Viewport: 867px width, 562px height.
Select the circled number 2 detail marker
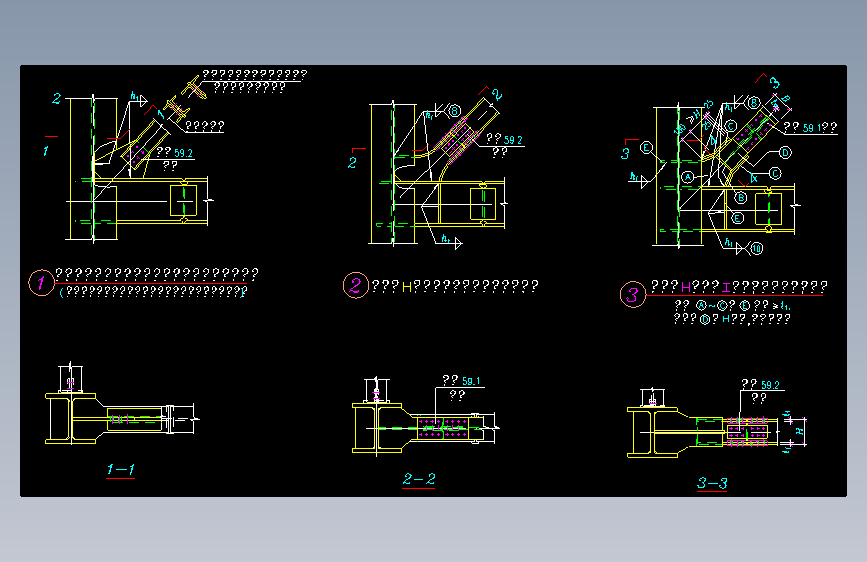356,285
